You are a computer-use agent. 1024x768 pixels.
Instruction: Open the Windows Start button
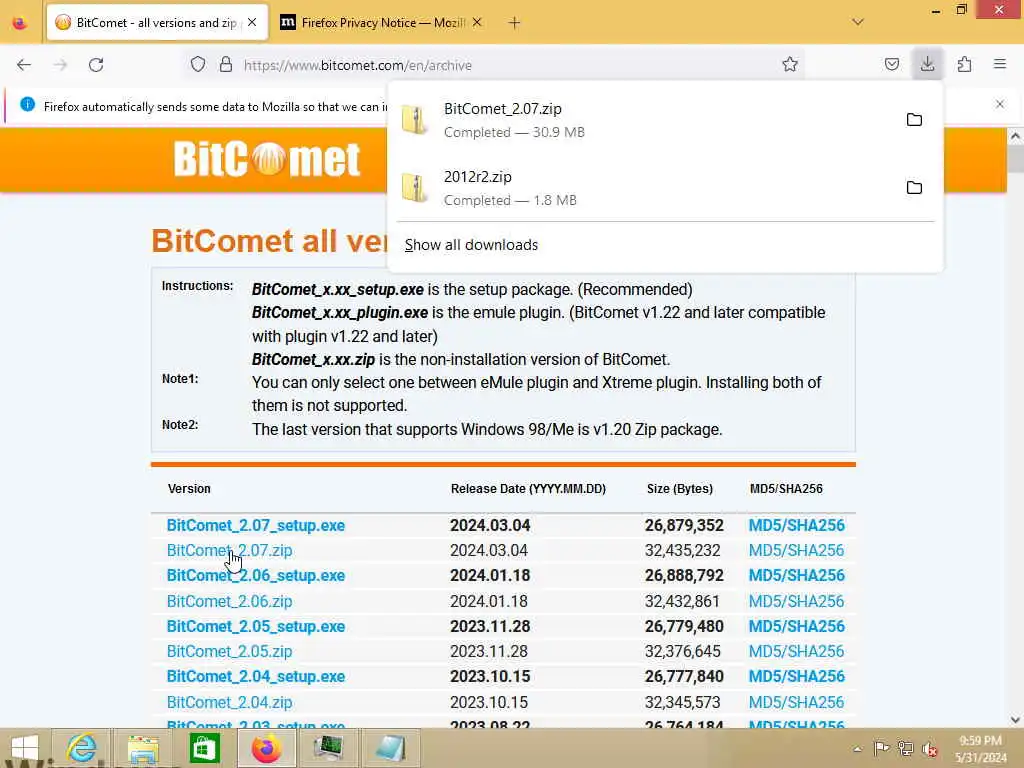coord(25,748)
